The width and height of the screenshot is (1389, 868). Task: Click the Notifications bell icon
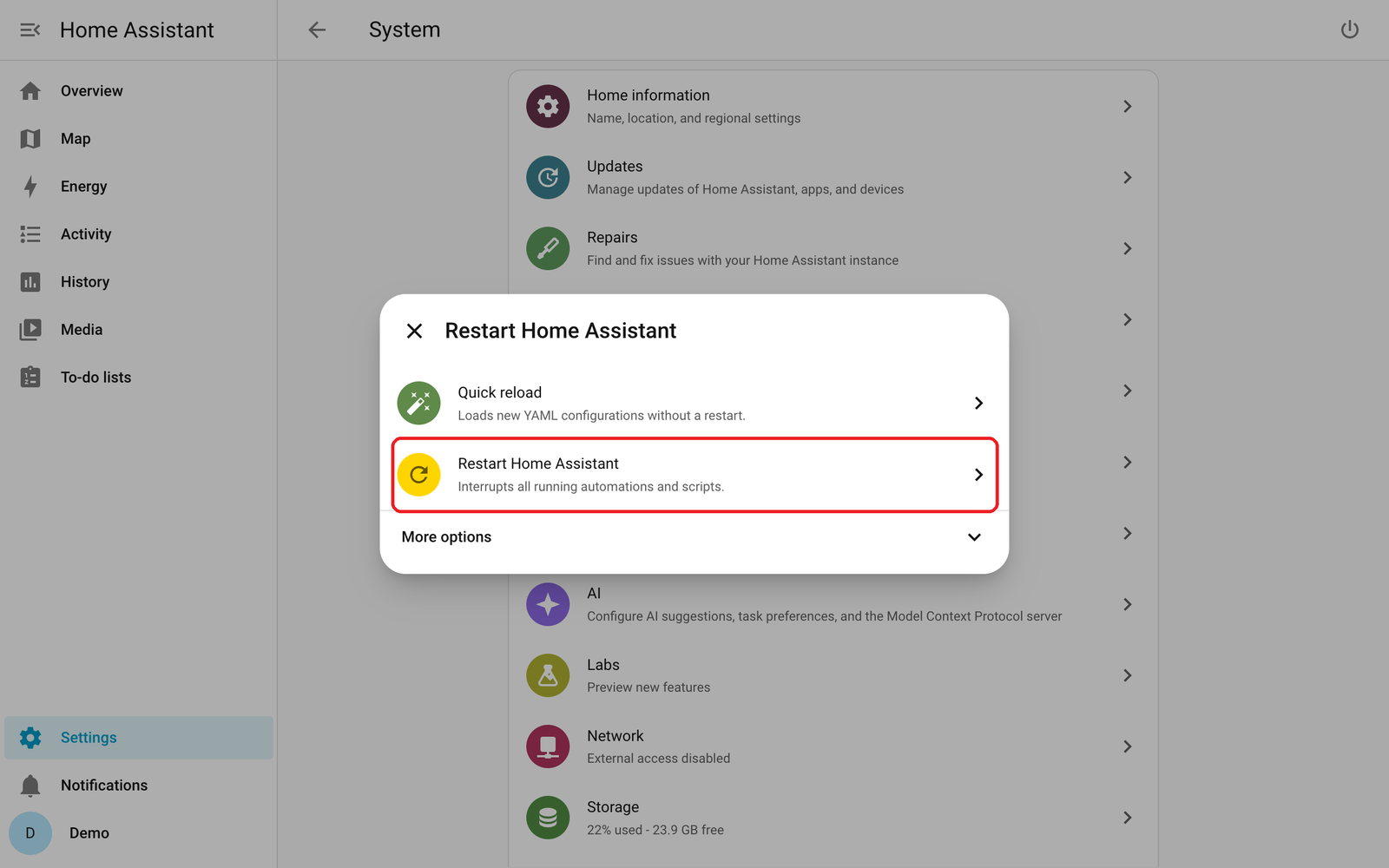click(x=30, y=786)
